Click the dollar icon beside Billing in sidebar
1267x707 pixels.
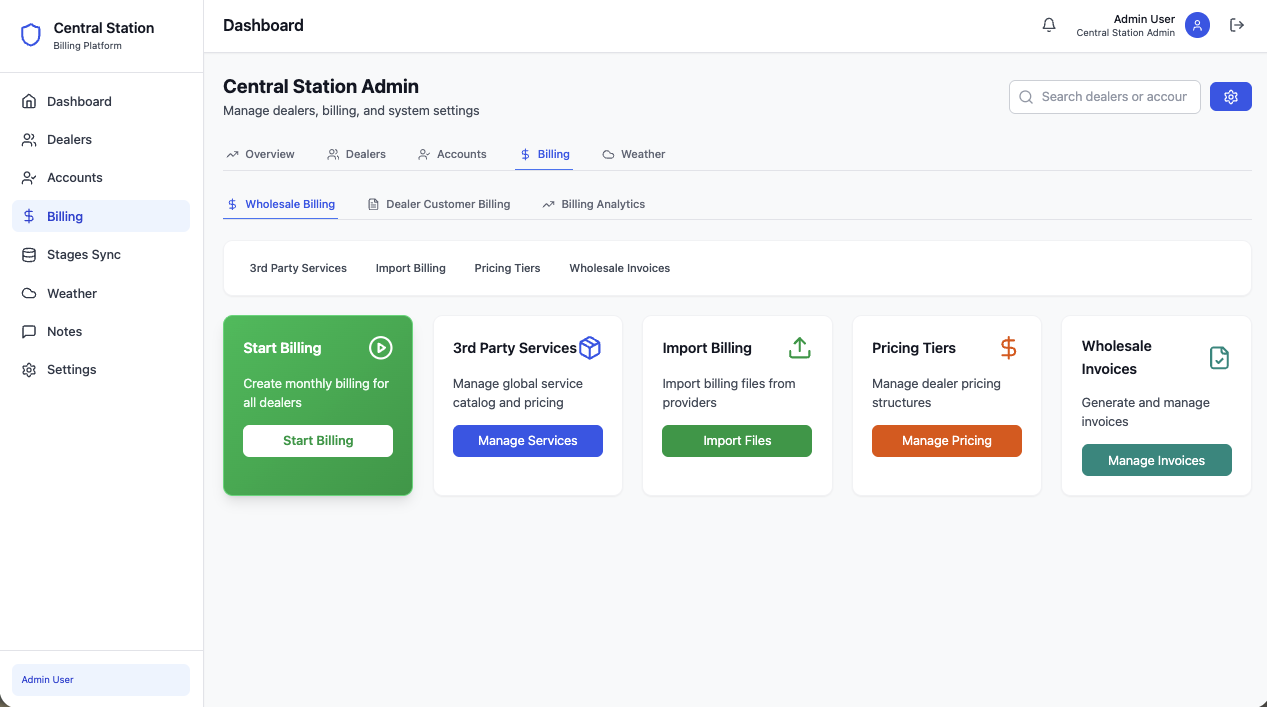pyautogui.click(x=29, y=216)
